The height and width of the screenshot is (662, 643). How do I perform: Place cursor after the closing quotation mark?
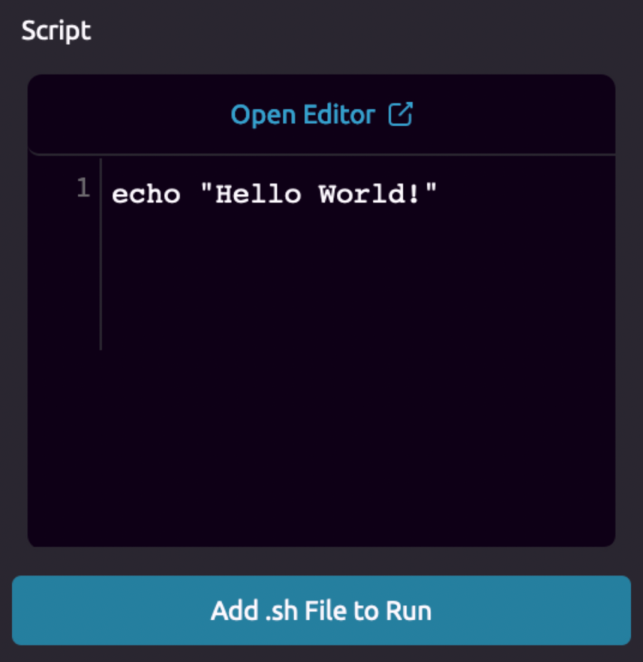[440, 194]
